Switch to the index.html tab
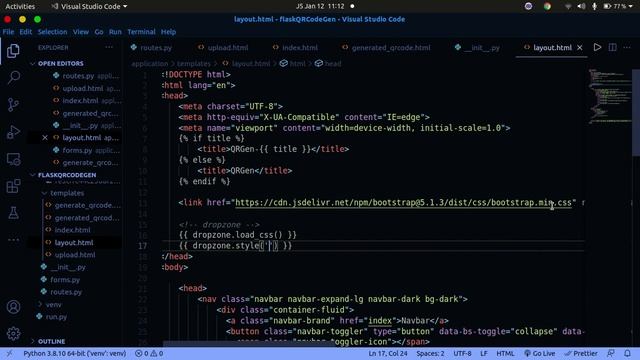This screenshot has width=640, height=360. pos(296,48)
